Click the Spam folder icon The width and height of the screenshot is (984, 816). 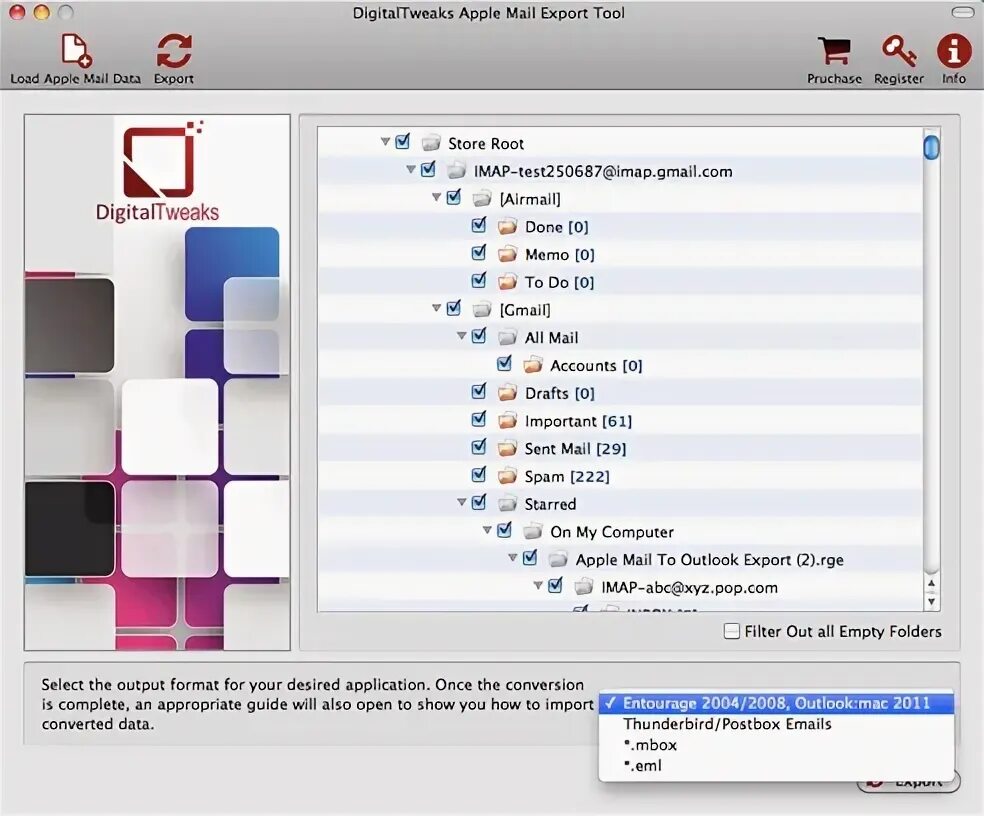pos(507,476)
